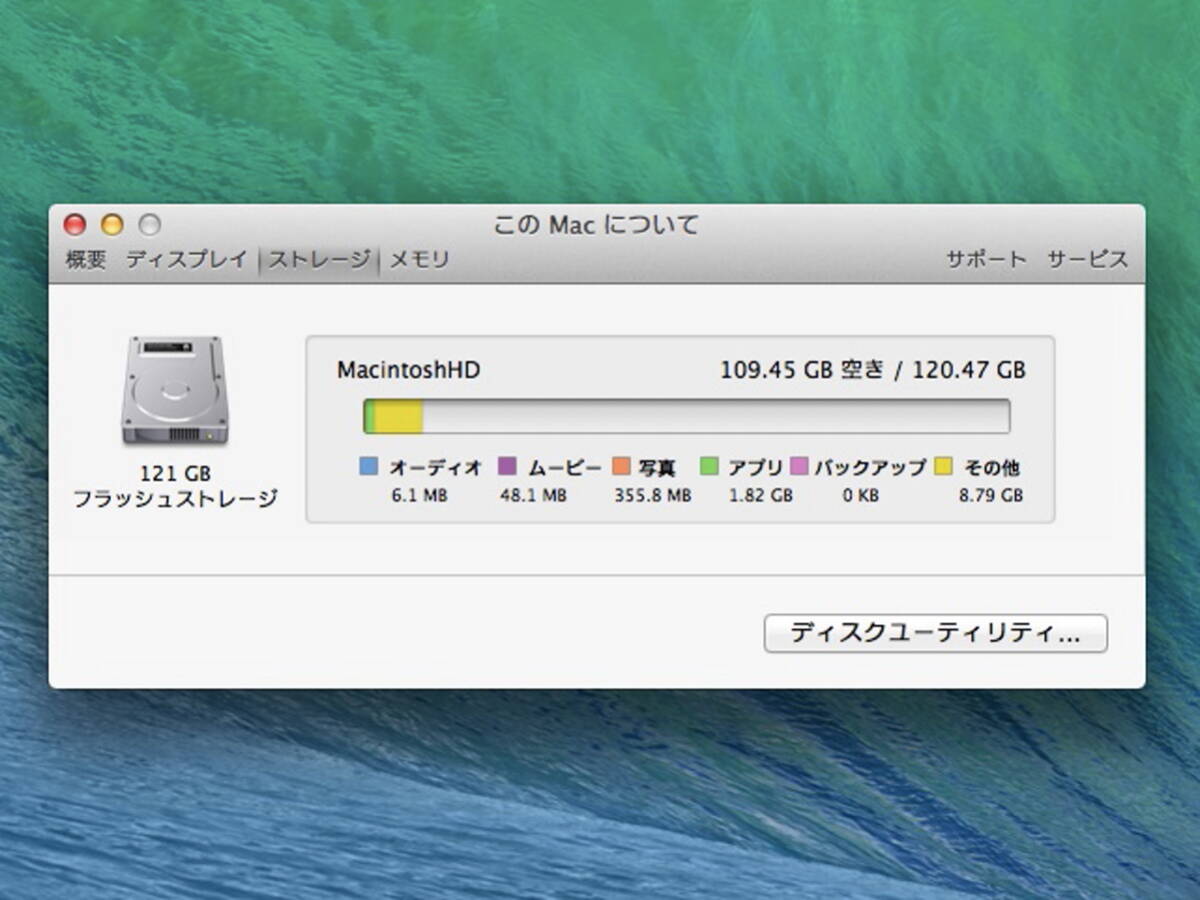Click the 8.79 GB other value
The height and width of the screenshot is (900, 1200).
(x=991, y=495)
